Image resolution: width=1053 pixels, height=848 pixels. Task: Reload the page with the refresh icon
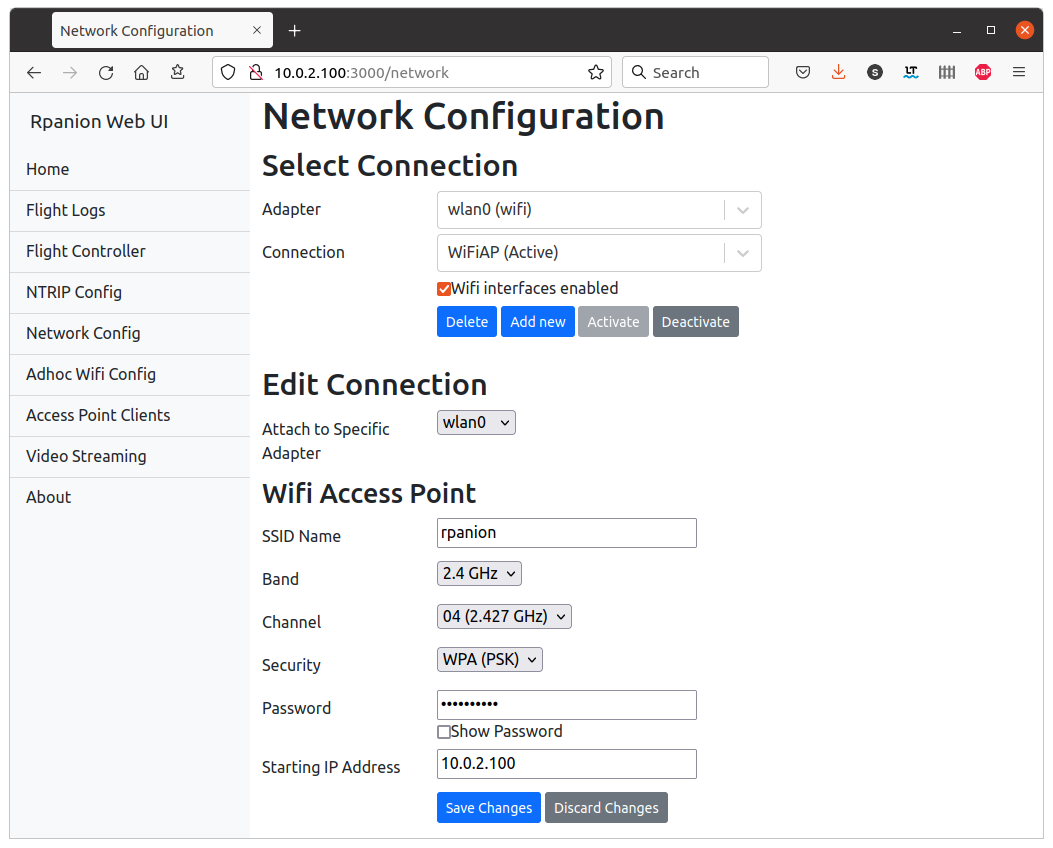(106, 73)
